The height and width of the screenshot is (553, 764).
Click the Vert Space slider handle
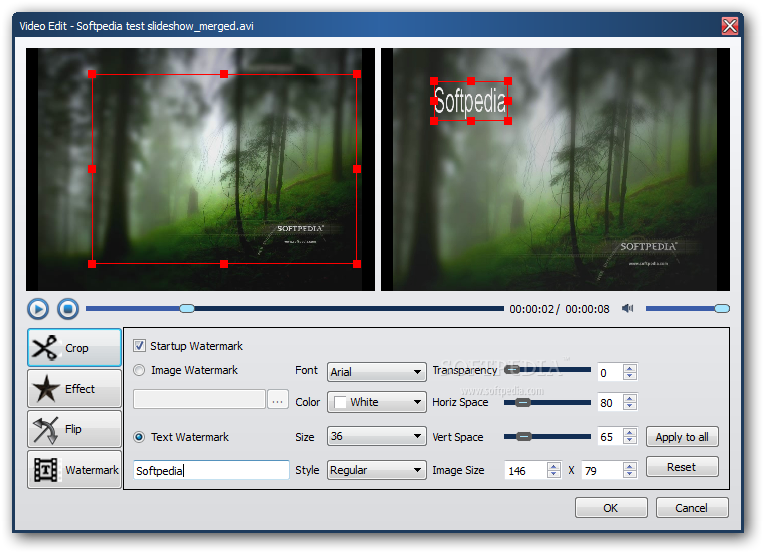pyautogui.click(x=524, y=436)
